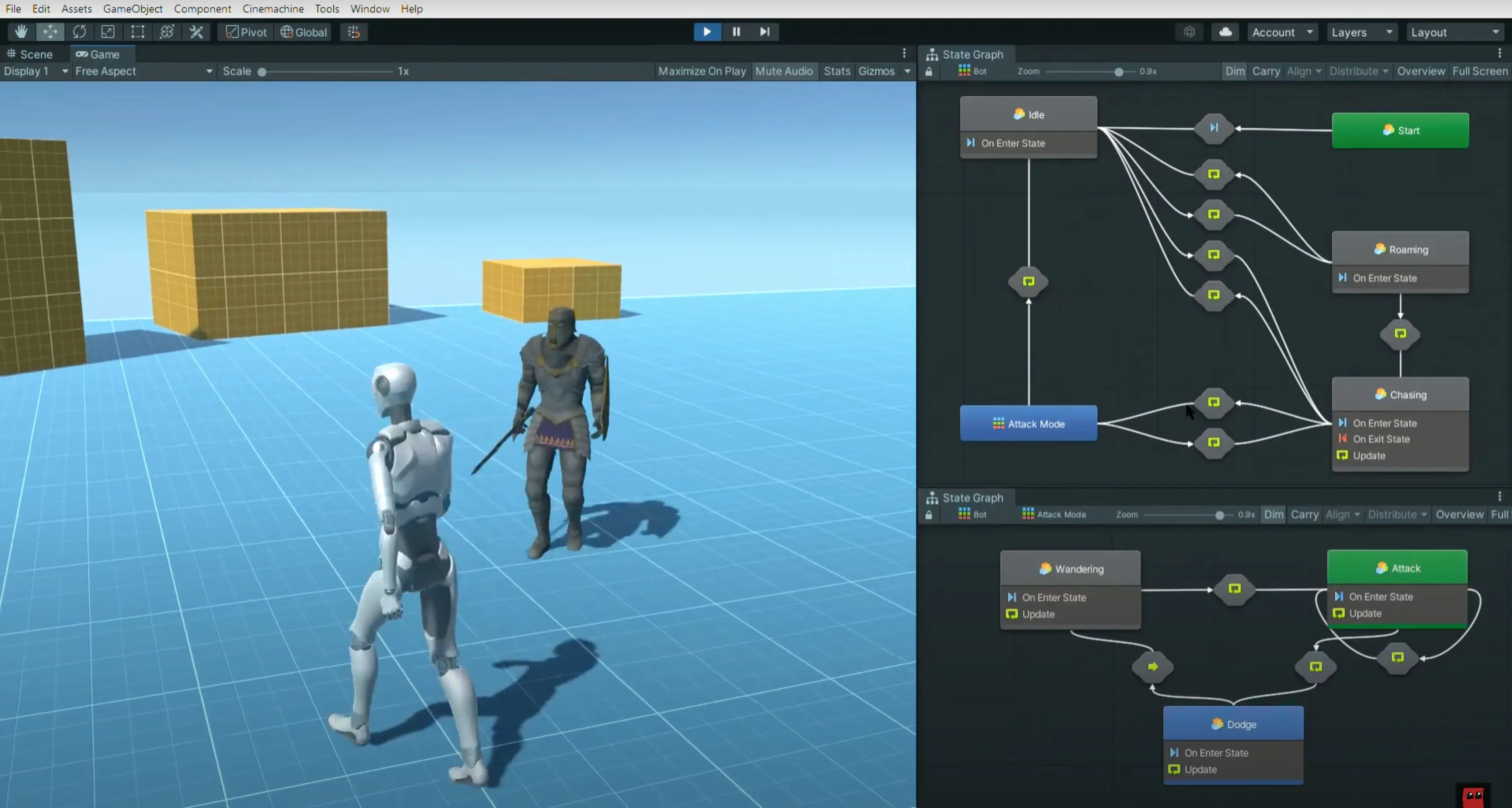
Task: Open the Layers dropdown
Action: [1361, 32]
